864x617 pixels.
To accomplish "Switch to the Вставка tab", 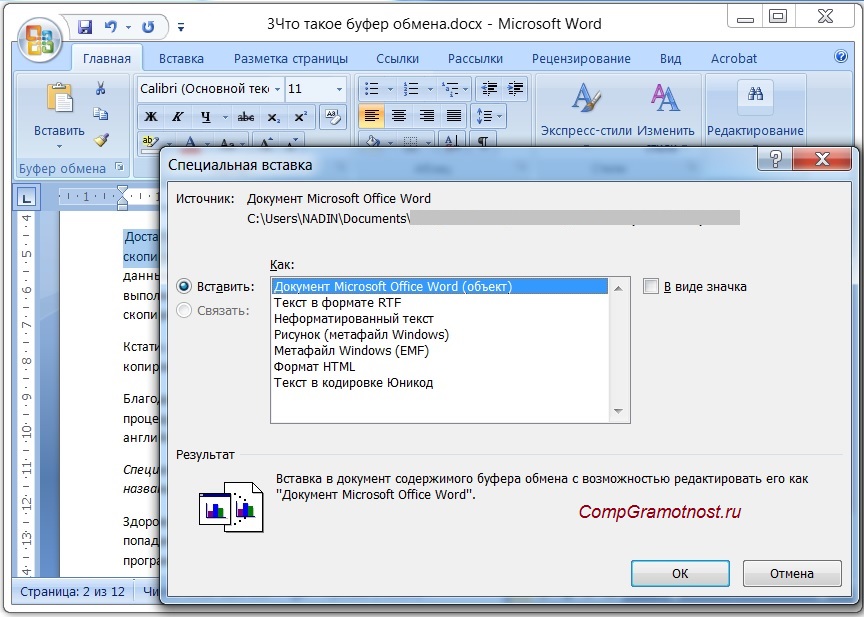I will (x=181, y=59).
